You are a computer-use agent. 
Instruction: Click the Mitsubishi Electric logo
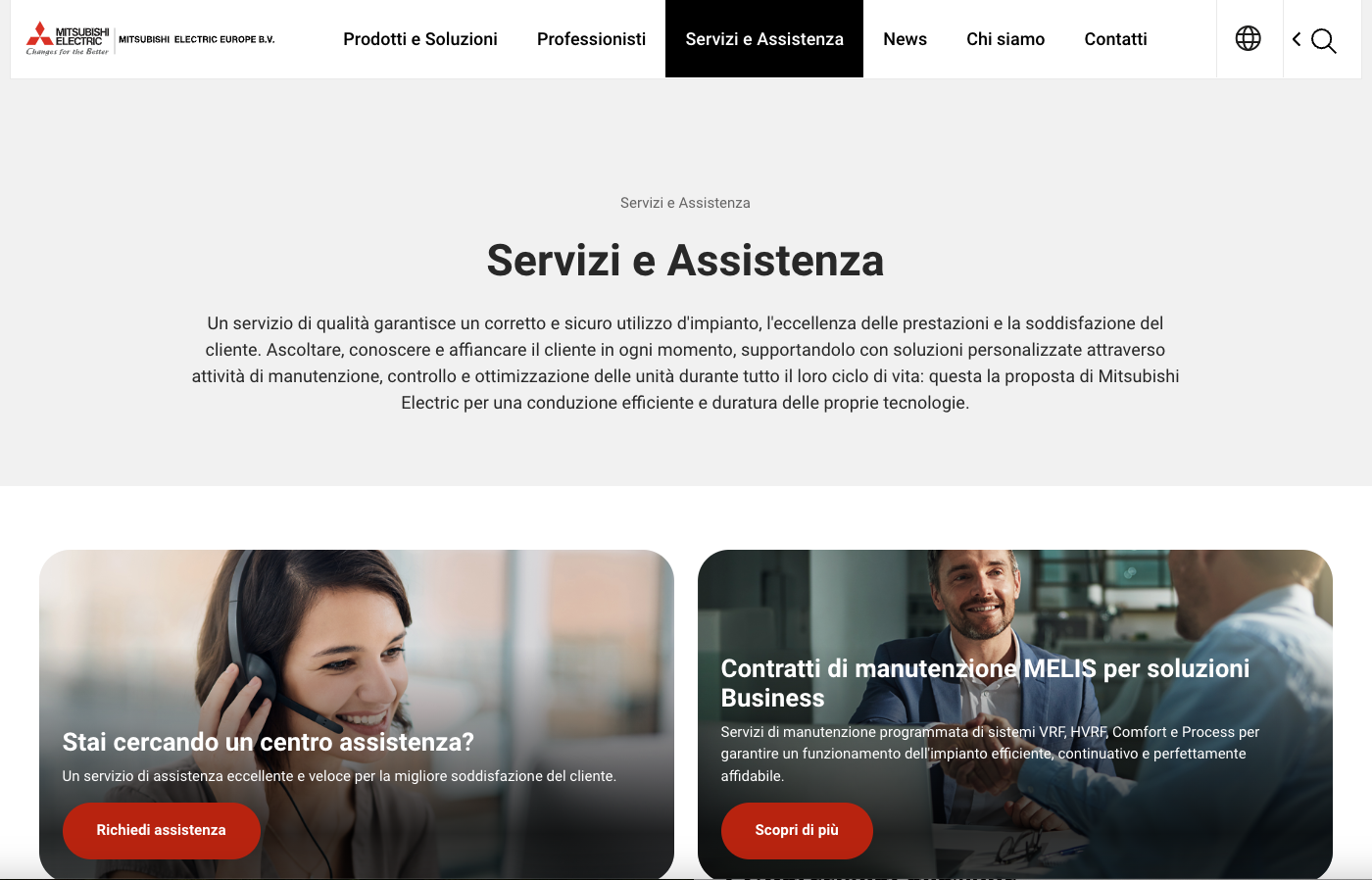pos(68,38)
